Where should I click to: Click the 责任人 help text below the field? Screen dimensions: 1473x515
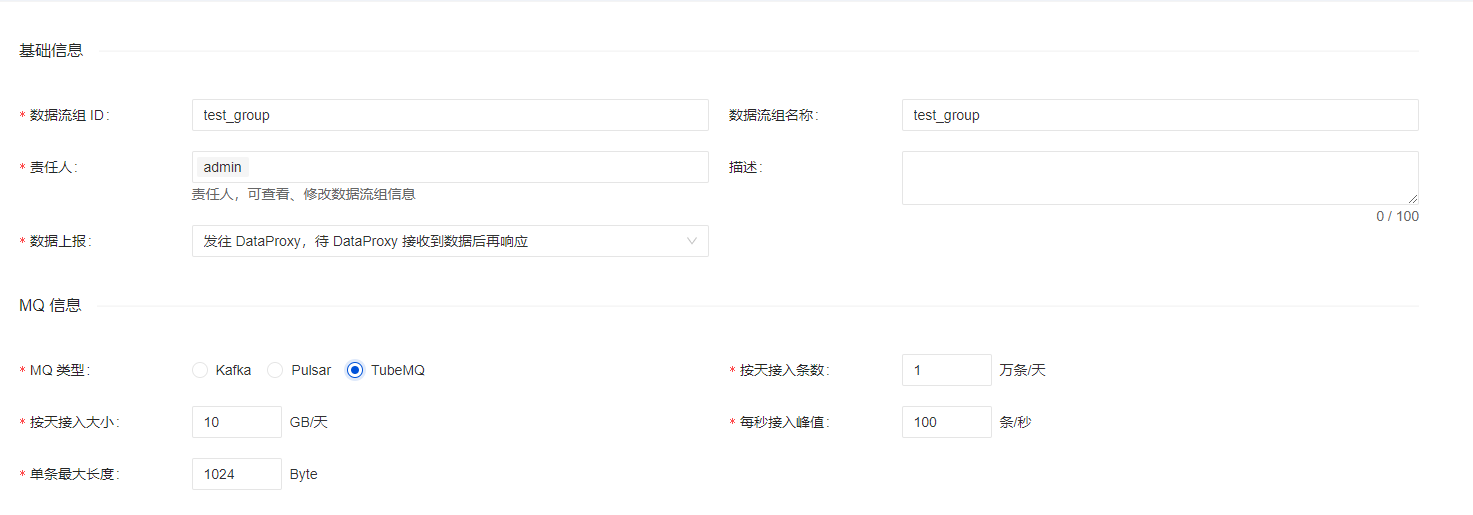[303, 194]
